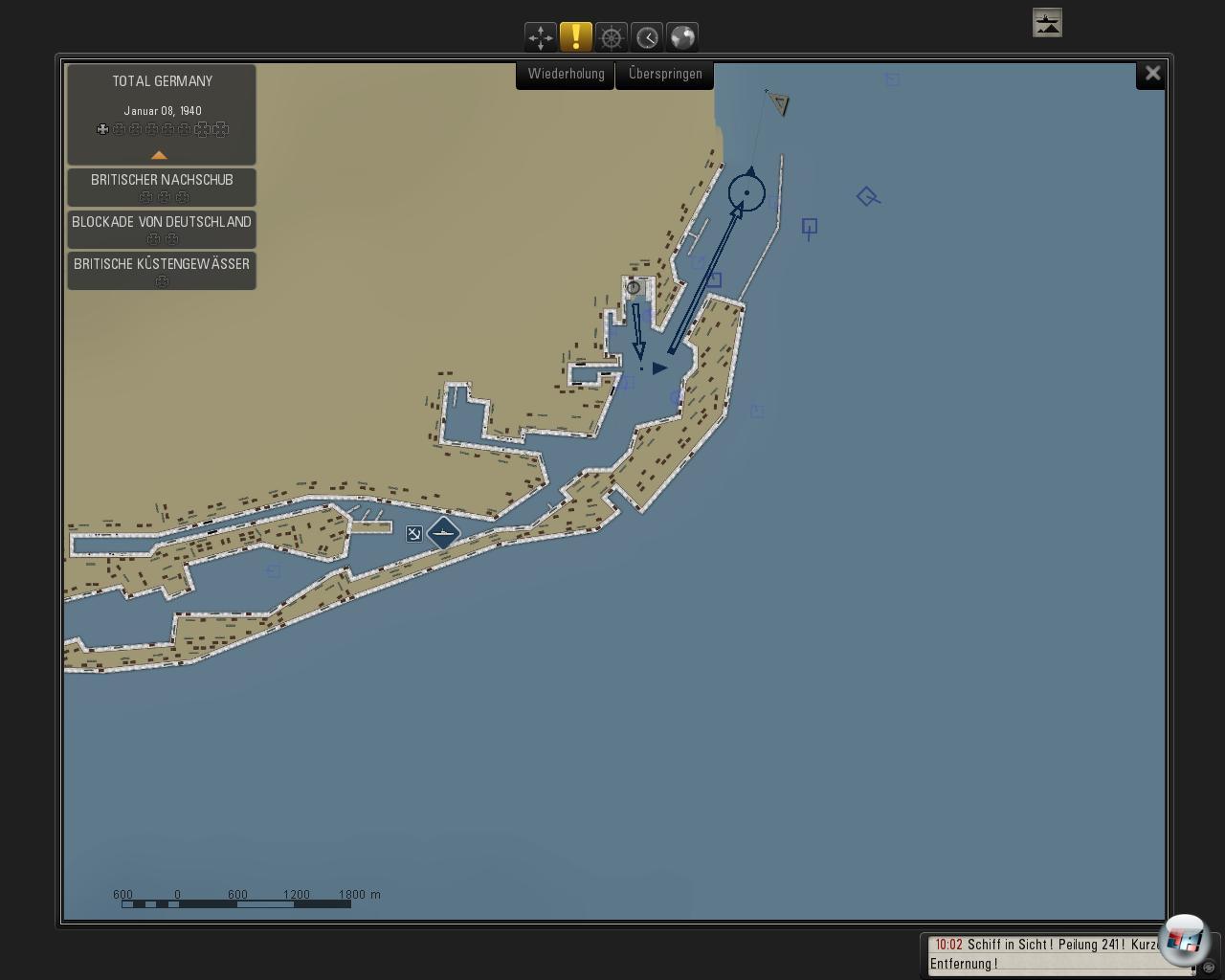Click the anchor port icon on map
Image resolution: width=1225 pixels, height=980 pixels.
pos(413,534)
